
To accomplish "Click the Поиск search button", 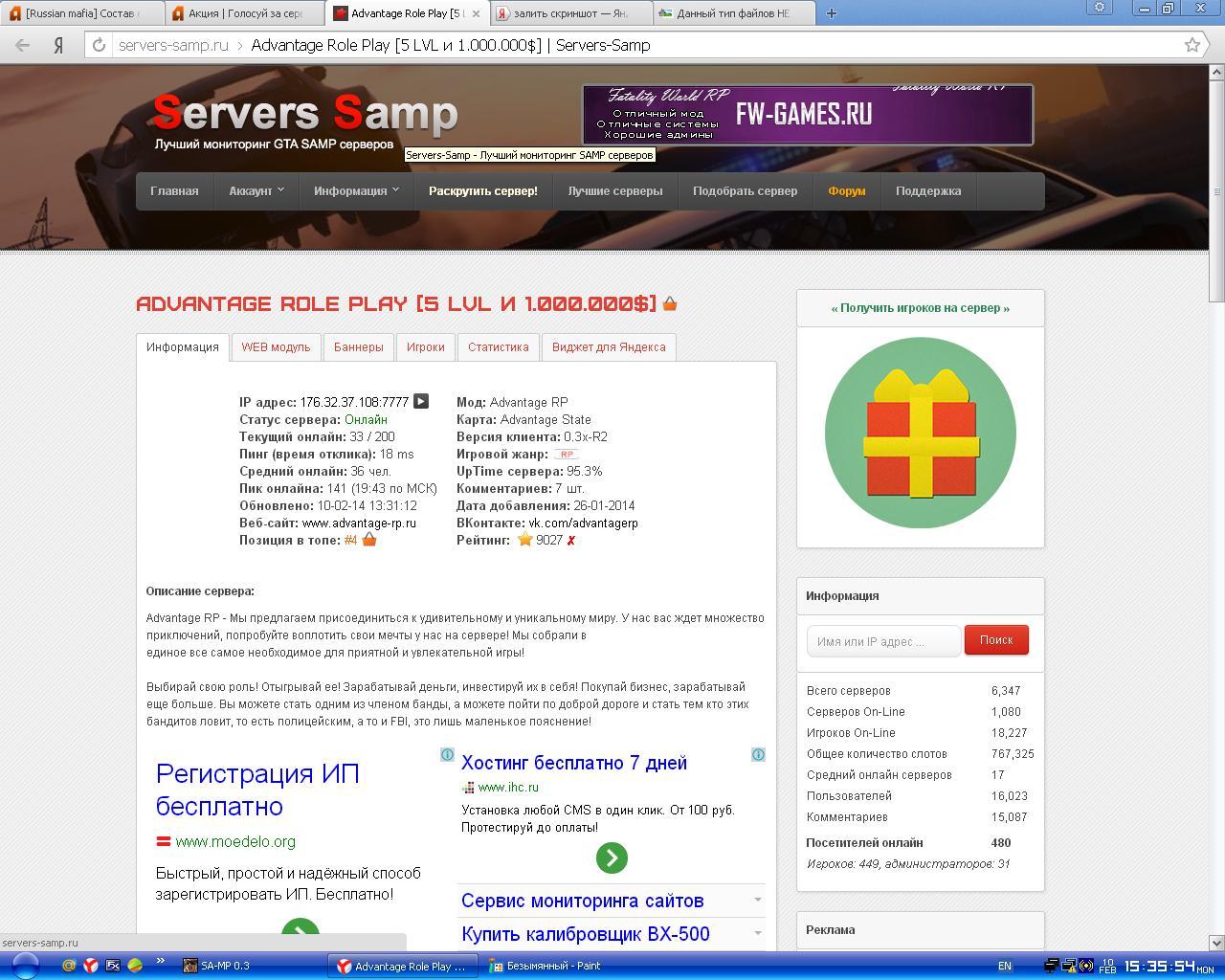I will pos(996,639).
